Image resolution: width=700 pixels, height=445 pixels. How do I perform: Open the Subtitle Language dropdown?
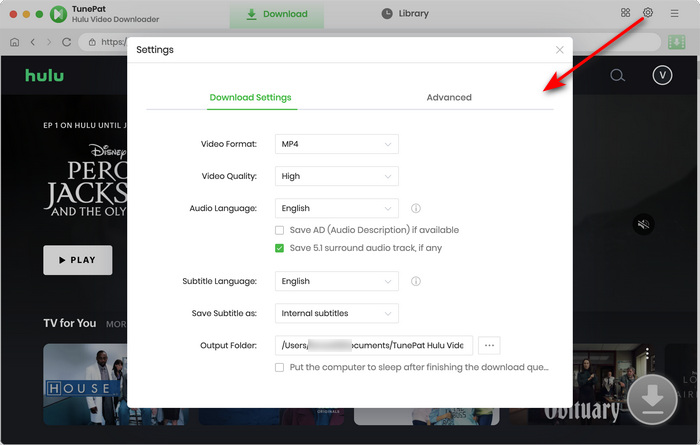337,281
